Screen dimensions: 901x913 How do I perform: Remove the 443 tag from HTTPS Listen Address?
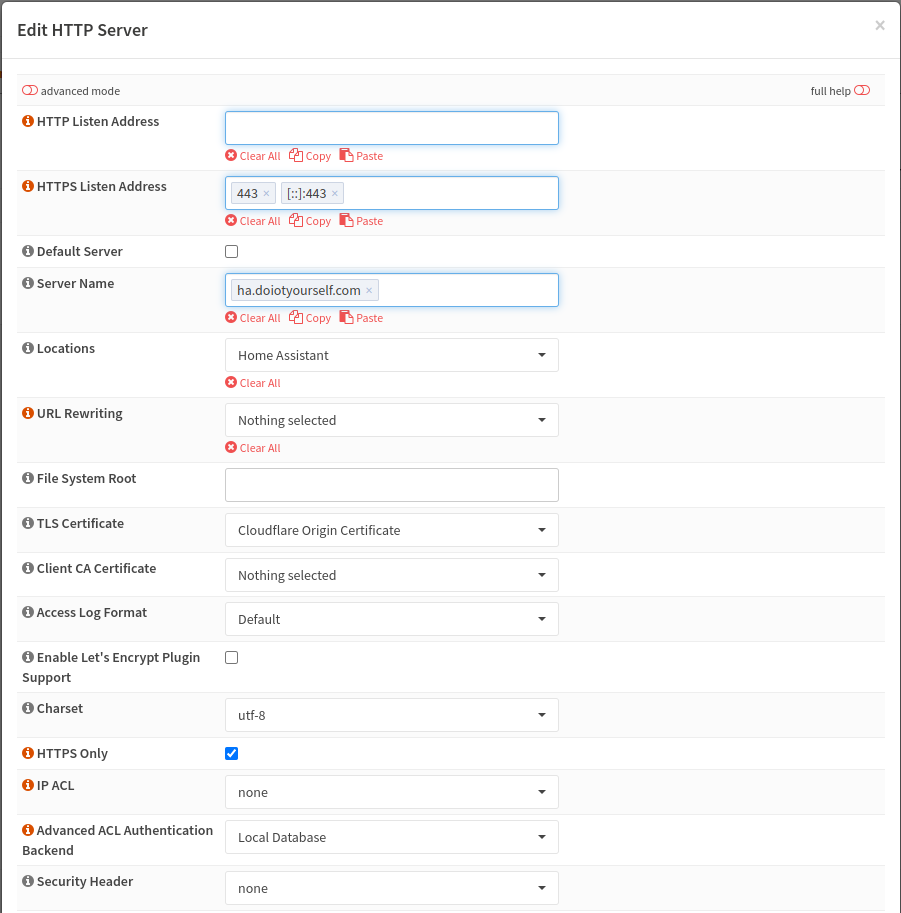tap(265, 192)
